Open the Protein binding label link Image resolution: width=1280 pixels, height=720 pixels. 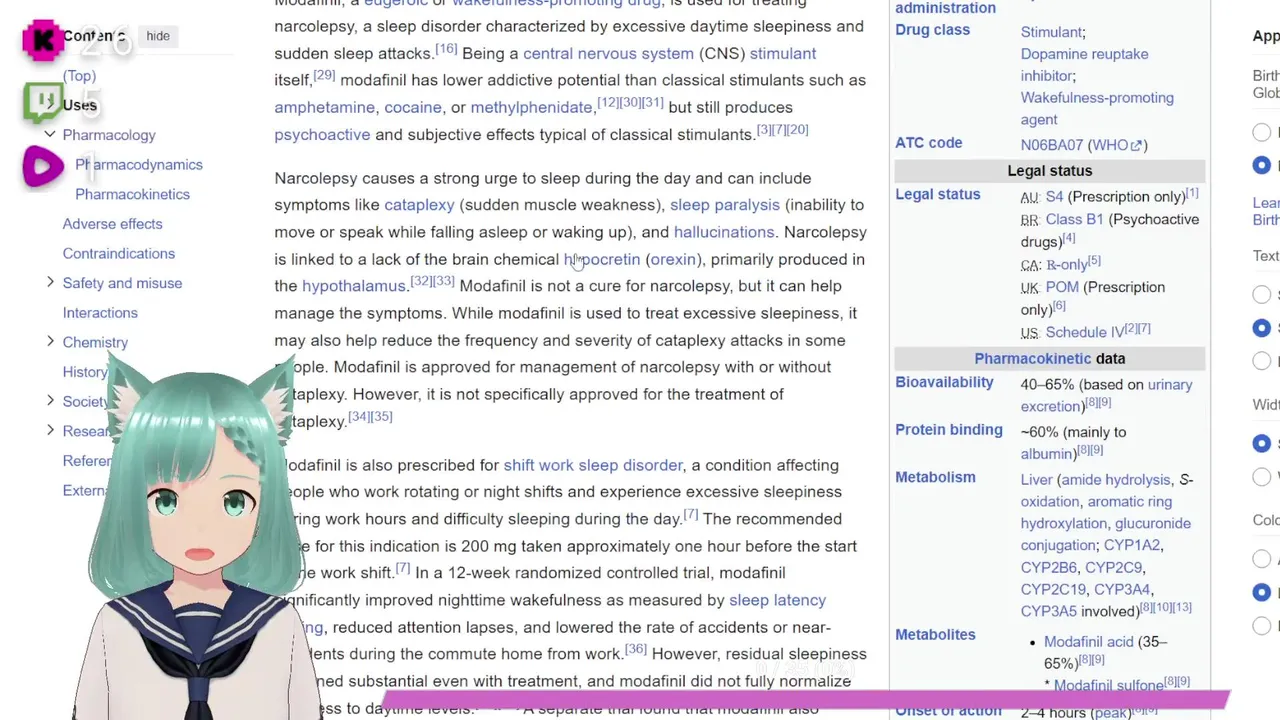click(949, 430)
